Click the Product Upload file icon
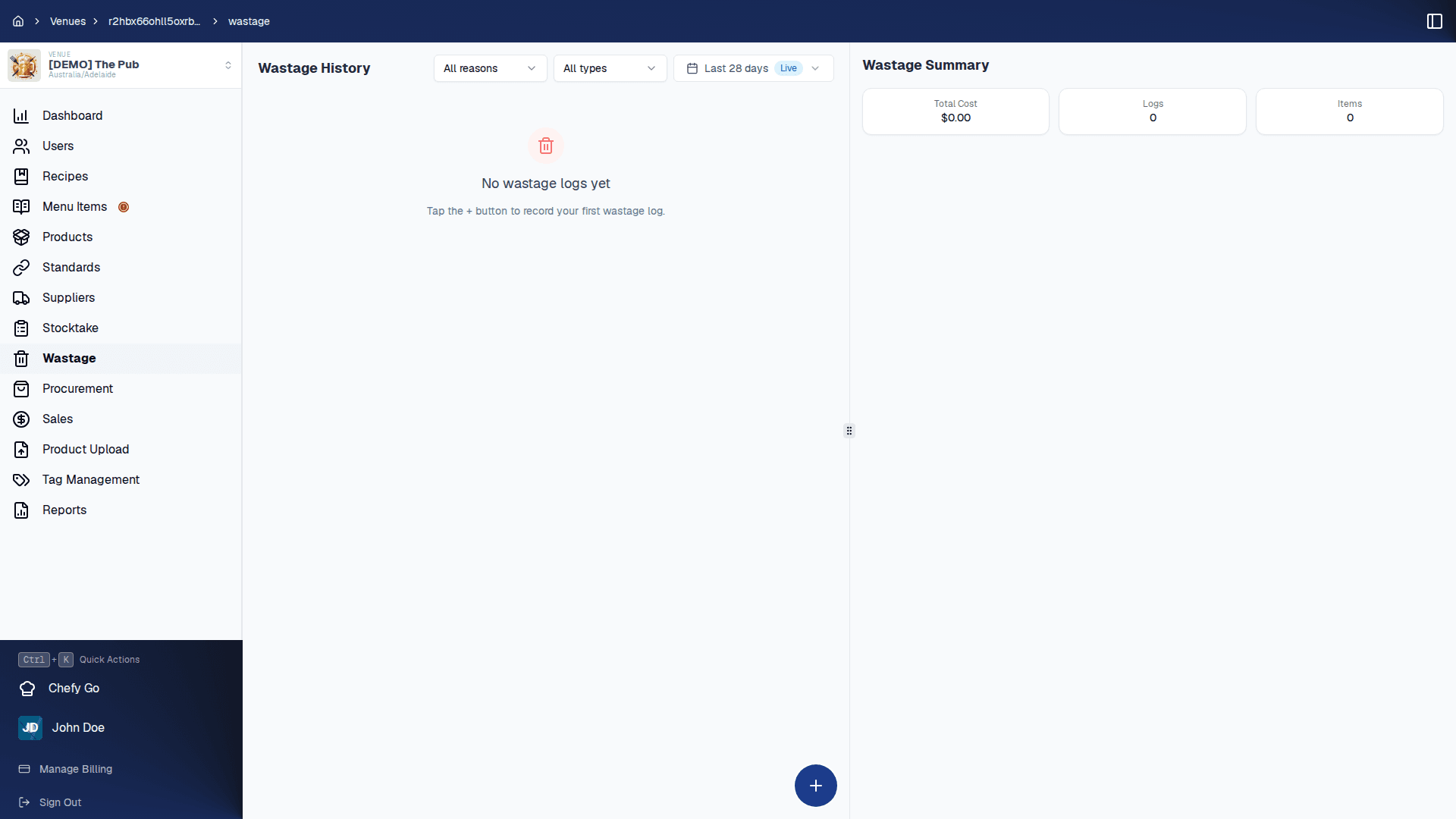The height and width of the screenshot is (819, 1456). 21,450
